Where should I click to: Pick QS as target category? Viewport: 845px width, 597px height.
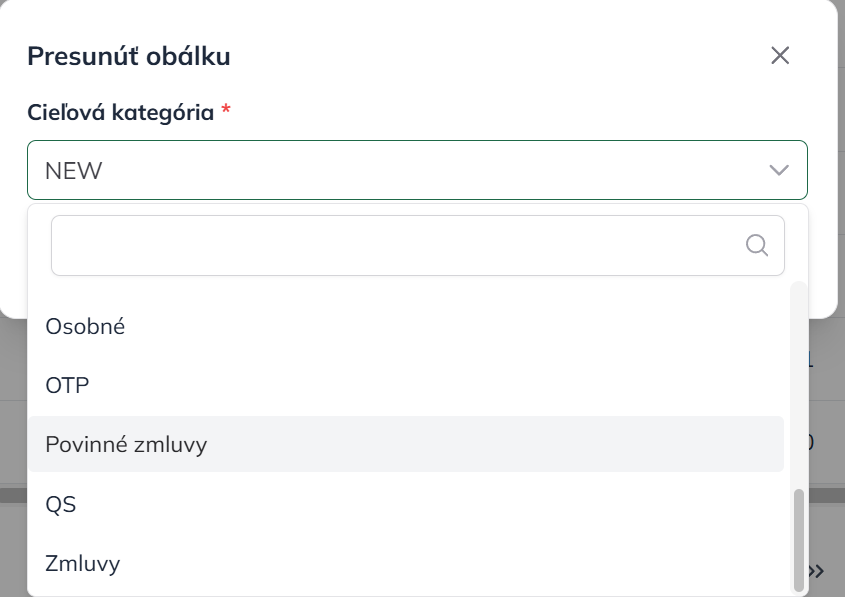61,504
